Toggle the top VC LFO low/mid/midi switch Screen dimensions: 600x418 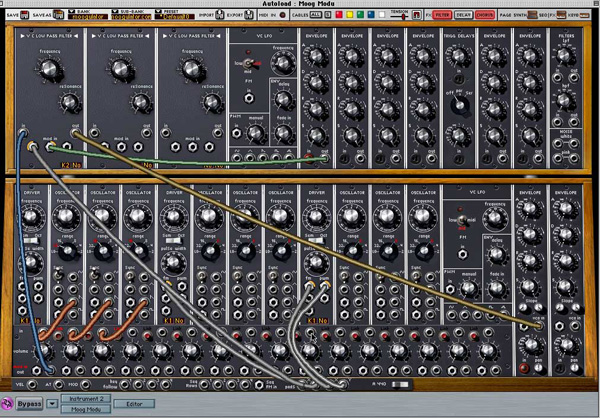point(248,63)
